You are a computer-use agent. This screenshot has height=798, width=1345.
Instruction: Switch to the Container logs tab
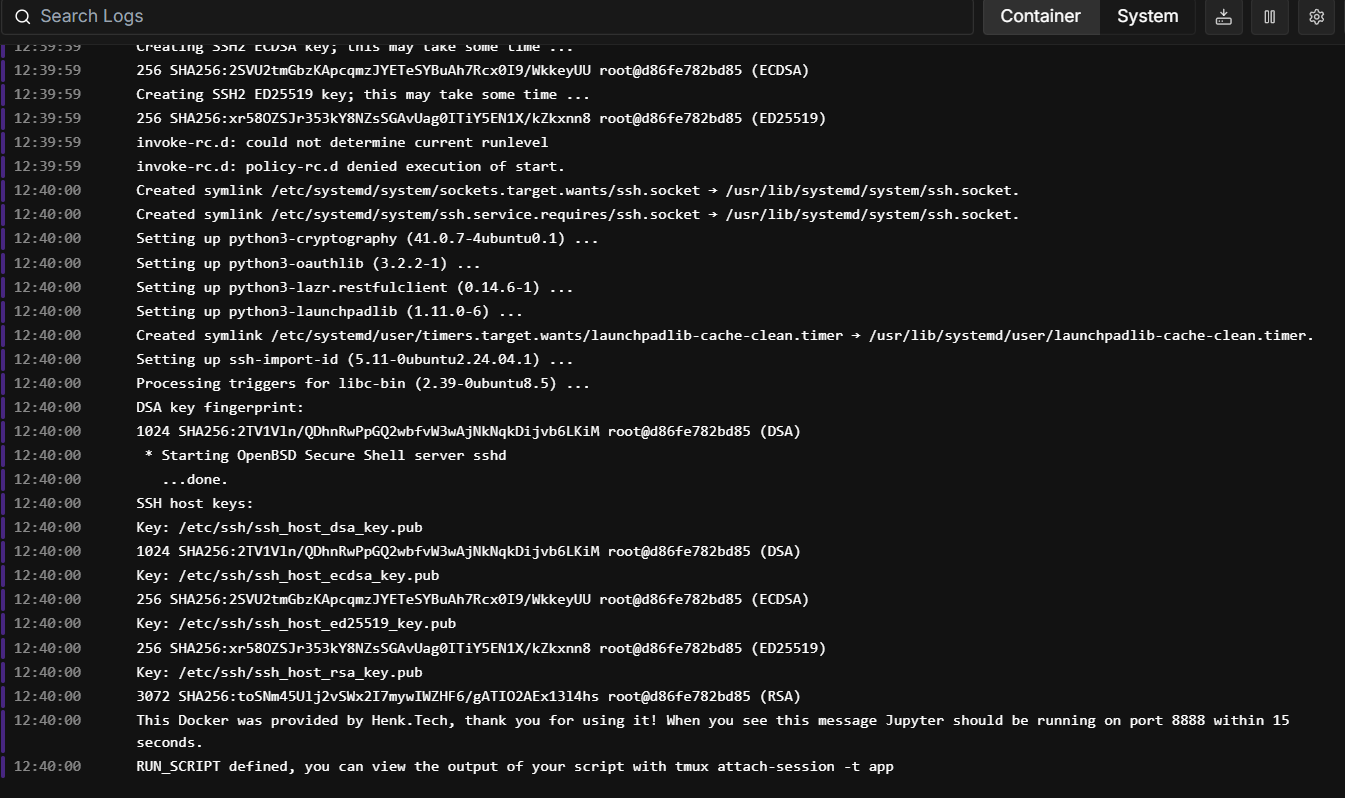click(1040, 17)
